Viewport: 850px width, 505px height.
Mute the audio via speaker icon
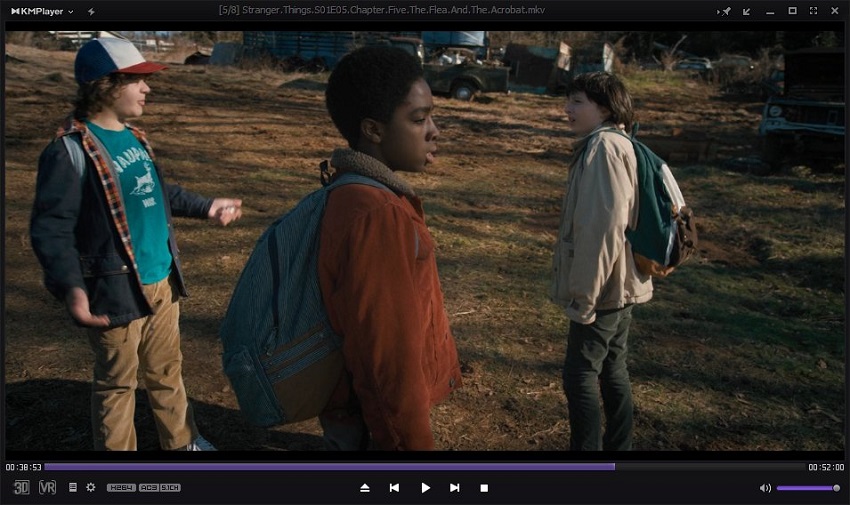click(x=765, y=487)
